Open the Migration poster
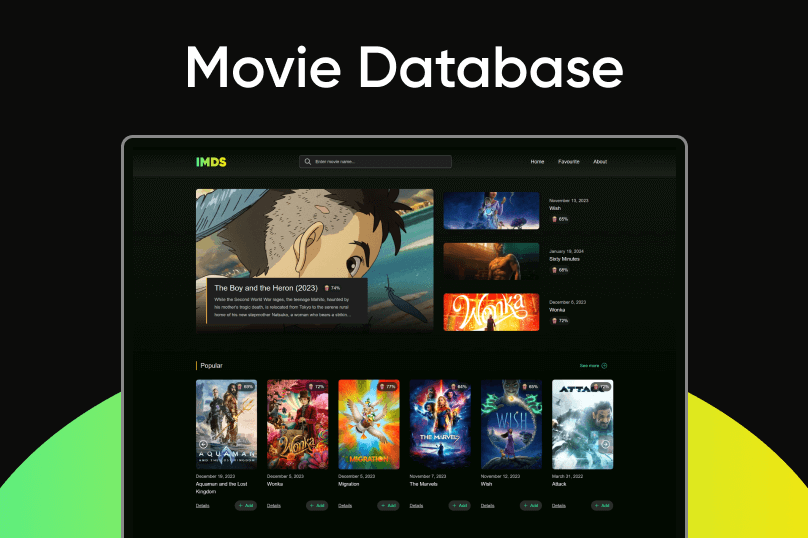808x538 pixels. click(x=368, y=424)
